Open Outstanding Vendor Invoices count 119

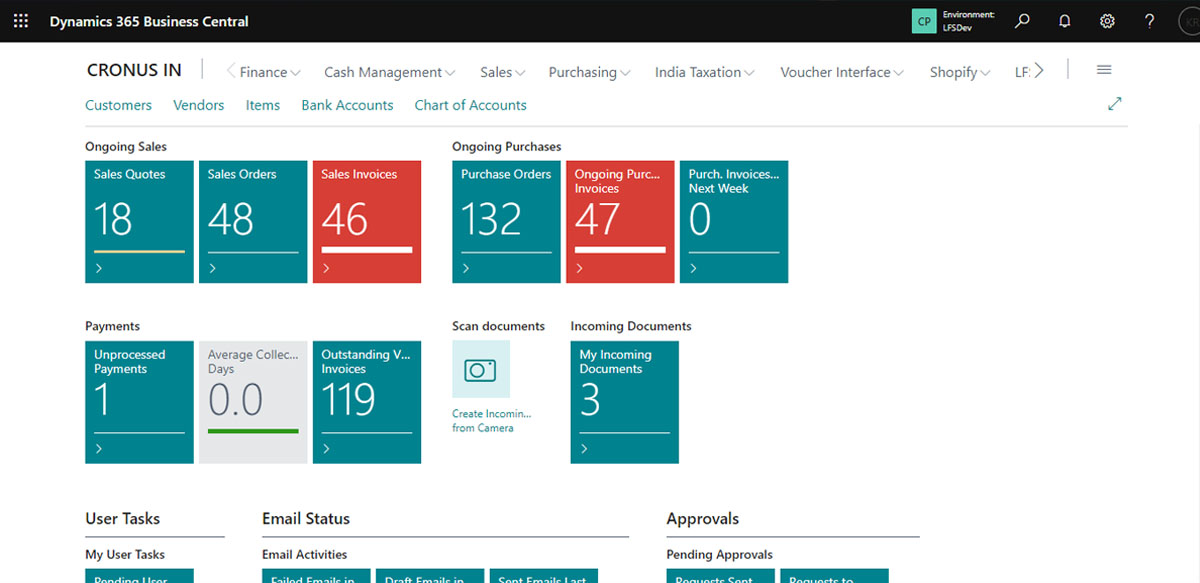(x=348, y=399)
